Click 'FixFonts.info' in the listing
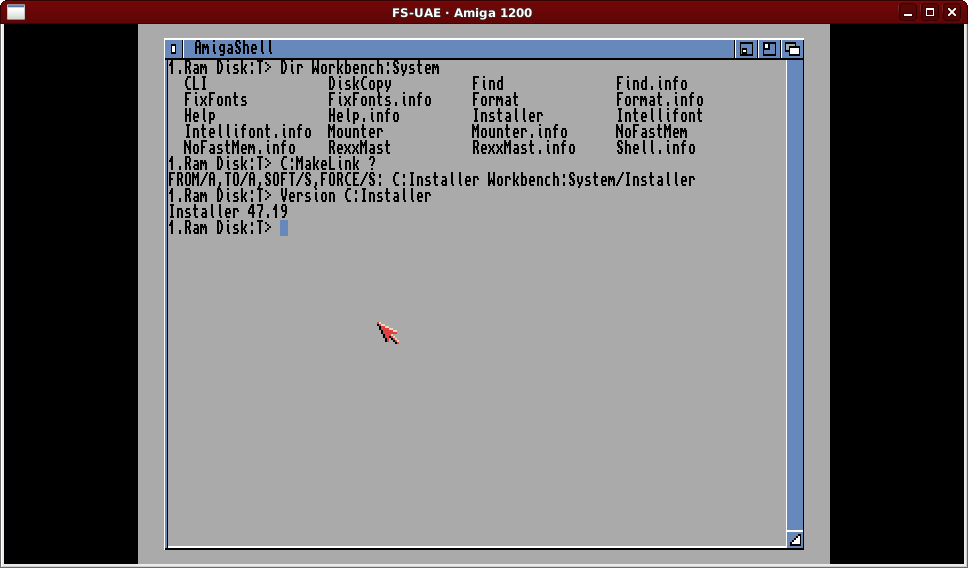 380,99
